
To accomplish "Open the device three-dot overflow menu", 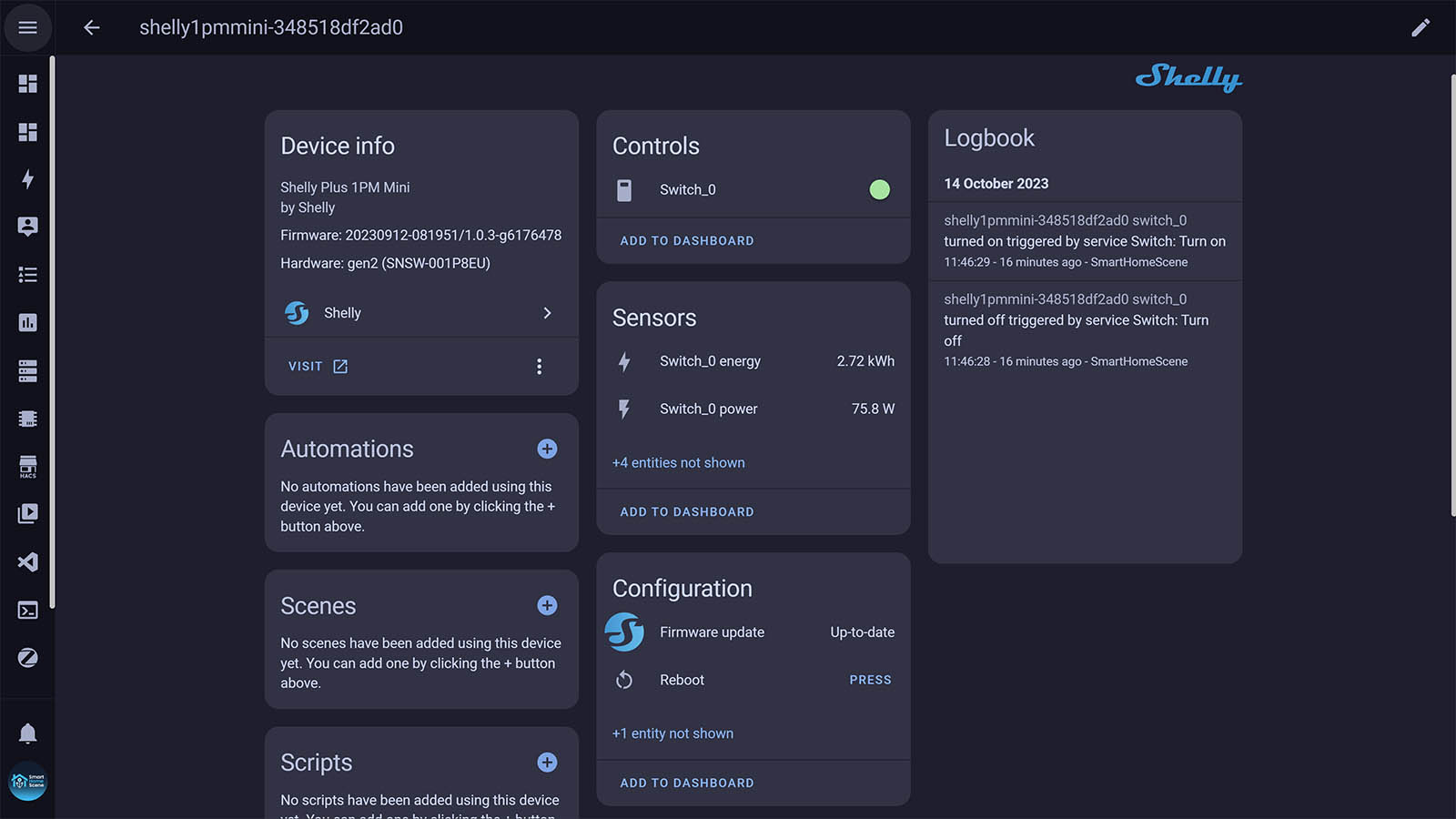I will (539, 366).
